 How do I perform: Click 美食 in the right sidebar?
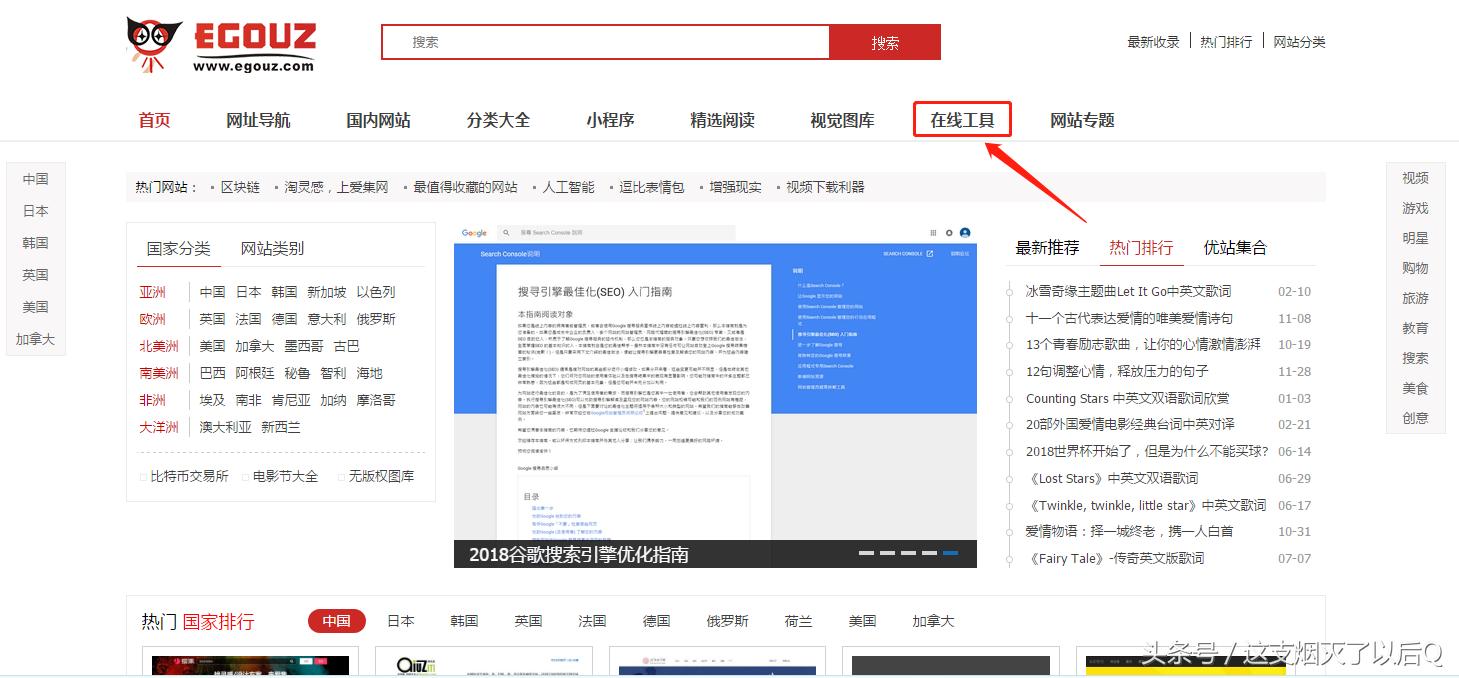click(x=1415, y=388)
